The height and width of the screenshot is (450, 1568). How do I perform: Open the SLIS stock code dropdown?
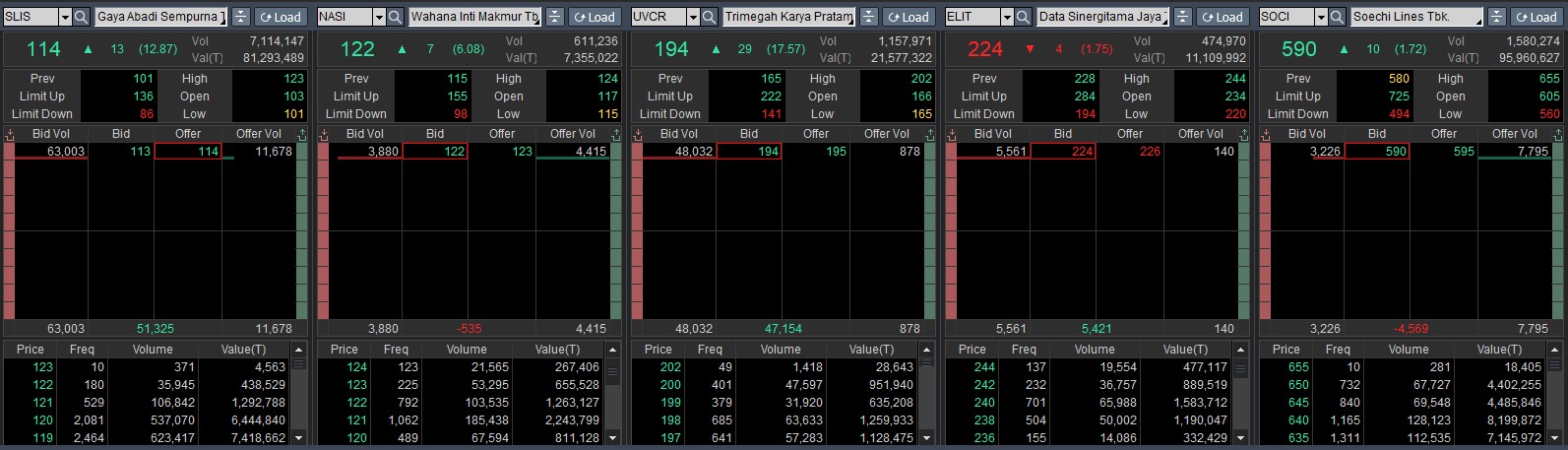coord(65,17)
